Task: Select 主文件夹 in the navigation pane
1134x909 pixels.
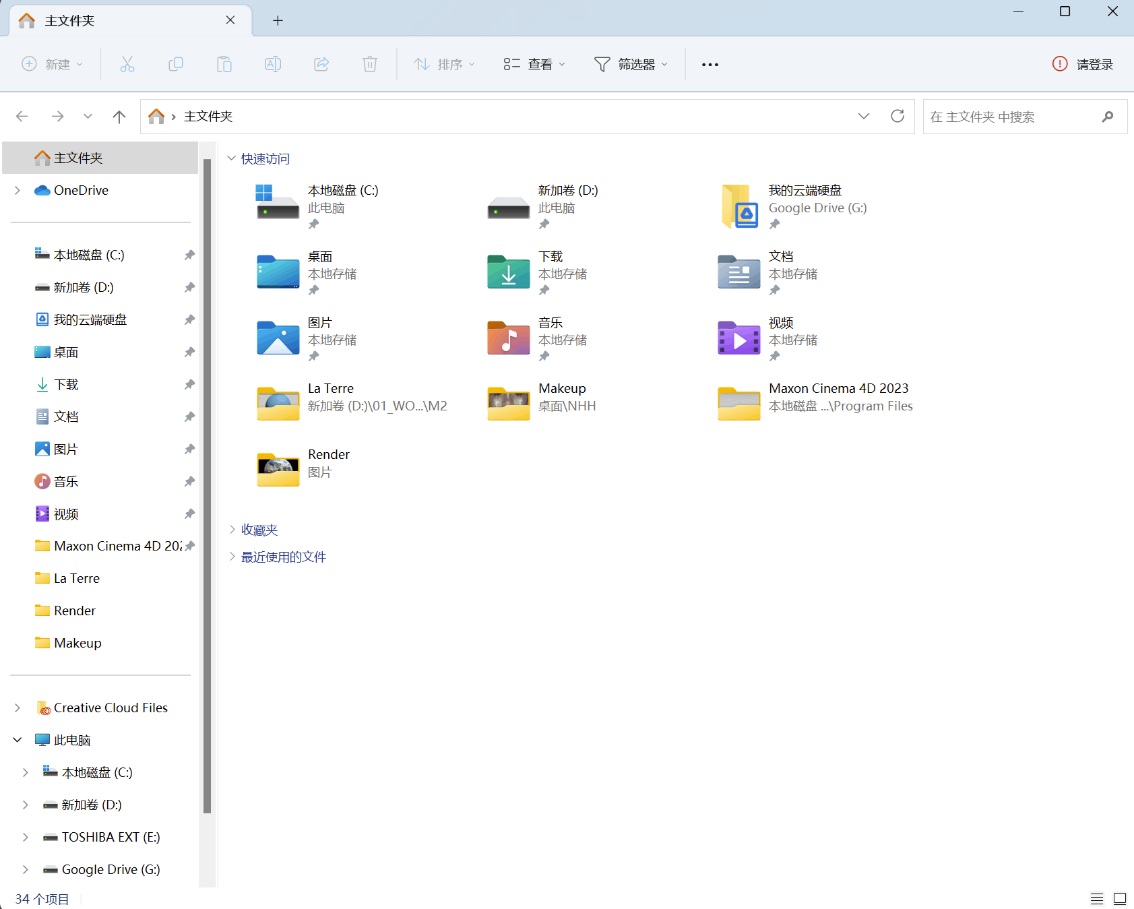Action: 100,158
